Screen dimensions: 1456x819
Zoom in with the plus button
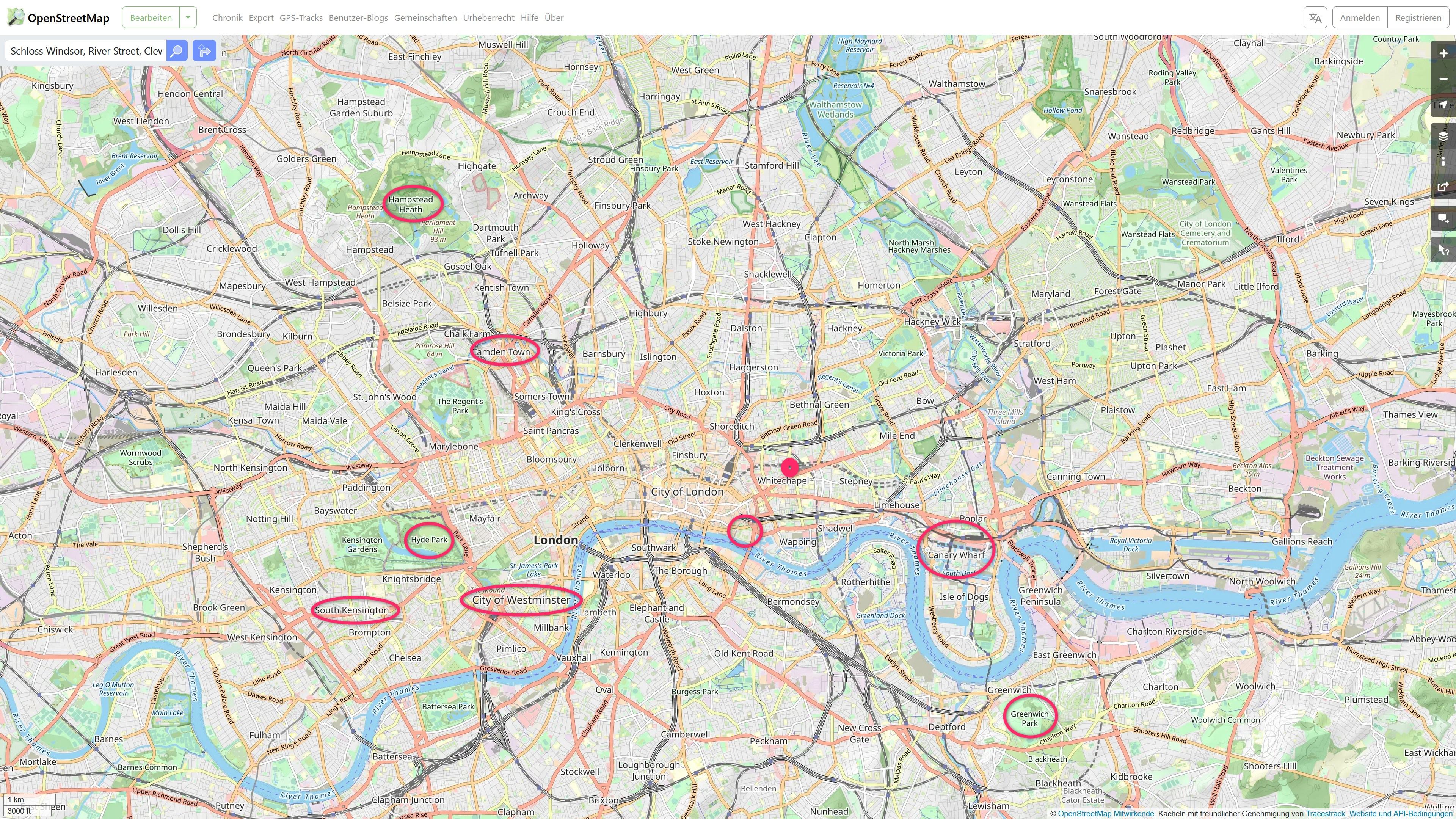pyautogui.click(x=1443, y=54)
